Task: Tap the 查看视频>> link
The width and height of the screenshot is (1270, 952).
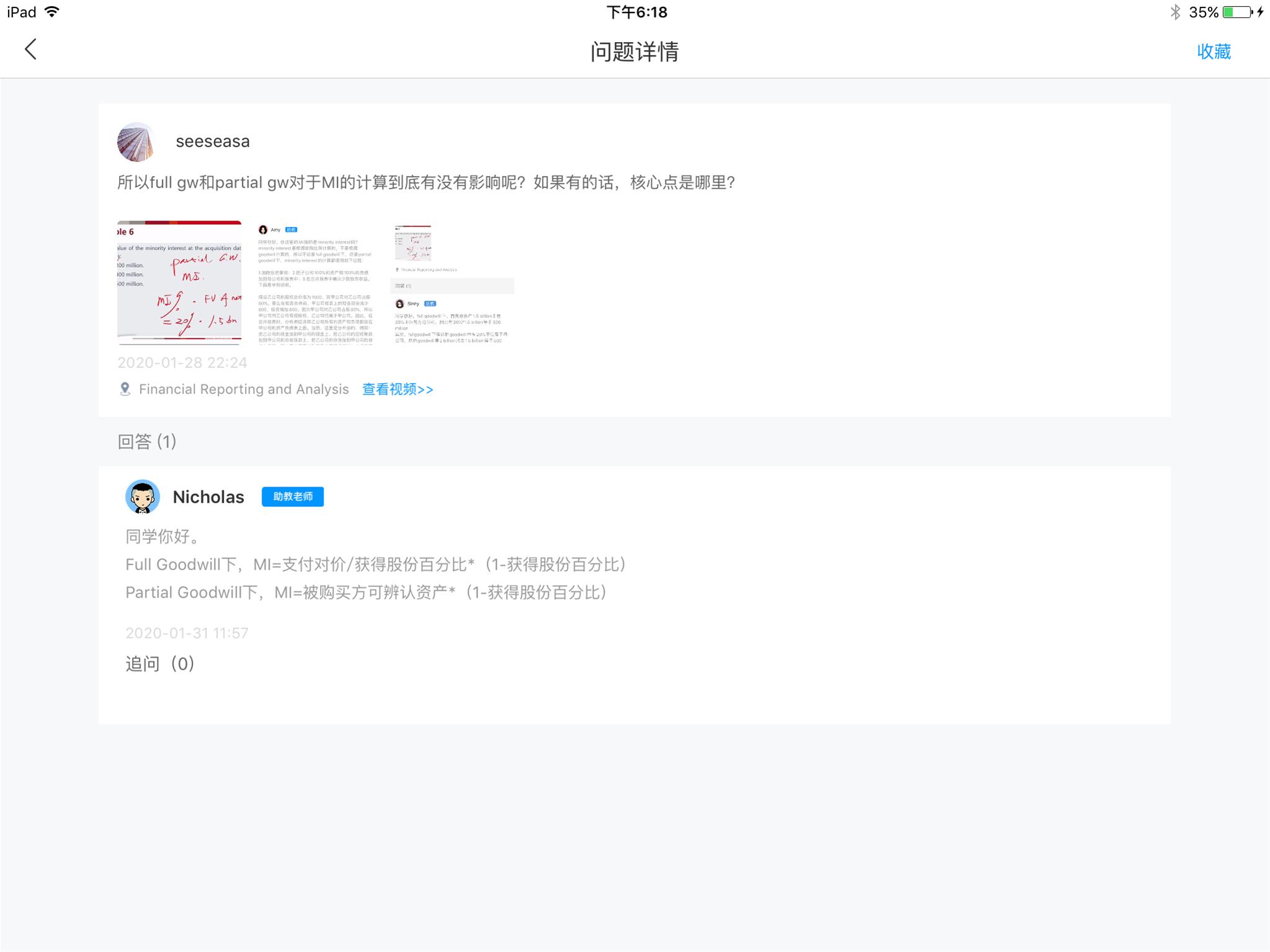Action: coord(397,389)
